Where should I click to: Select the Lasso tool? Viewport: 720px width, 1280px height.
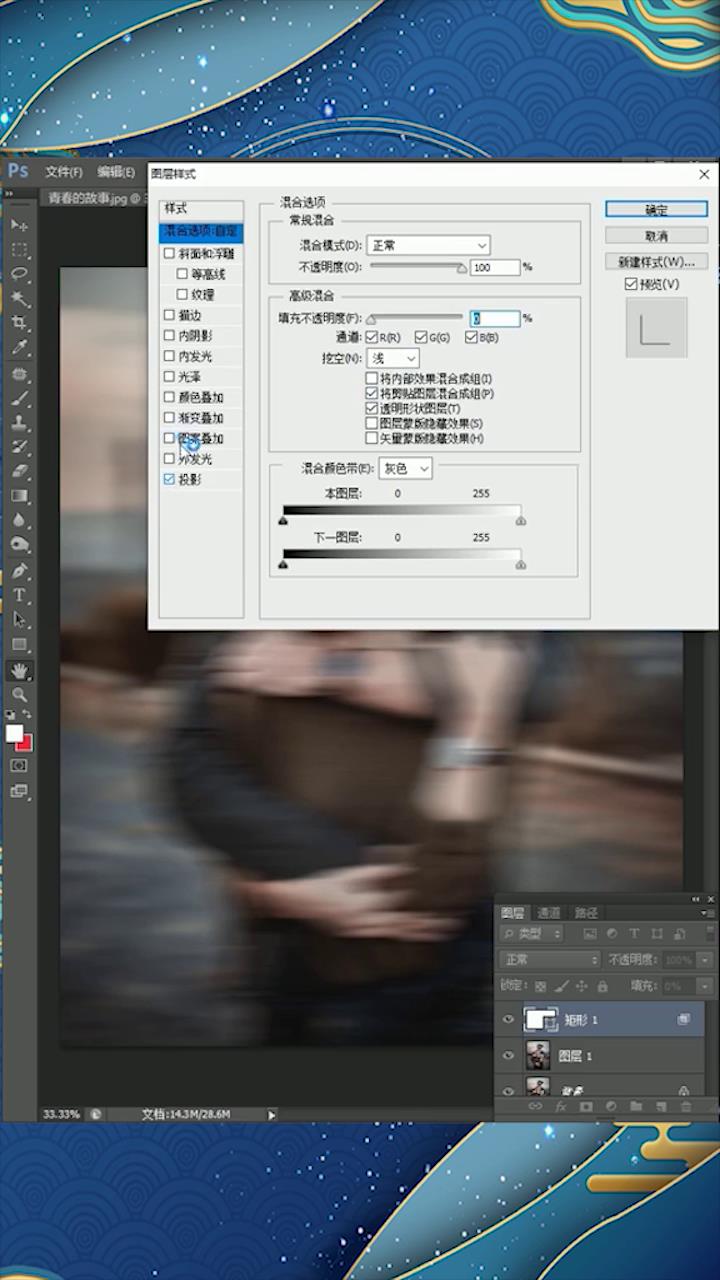19,274
